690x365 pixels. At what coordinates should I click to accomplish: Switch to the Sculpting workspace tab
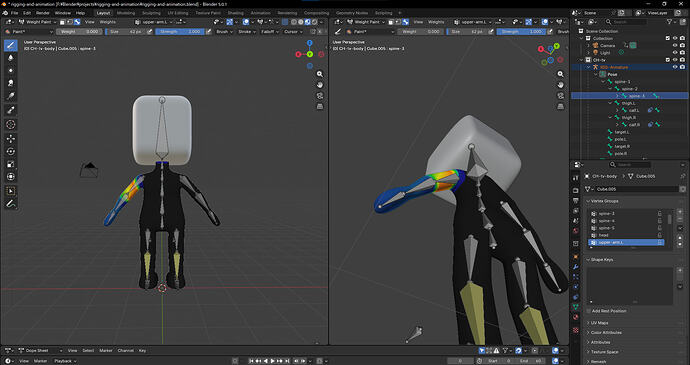151,13
